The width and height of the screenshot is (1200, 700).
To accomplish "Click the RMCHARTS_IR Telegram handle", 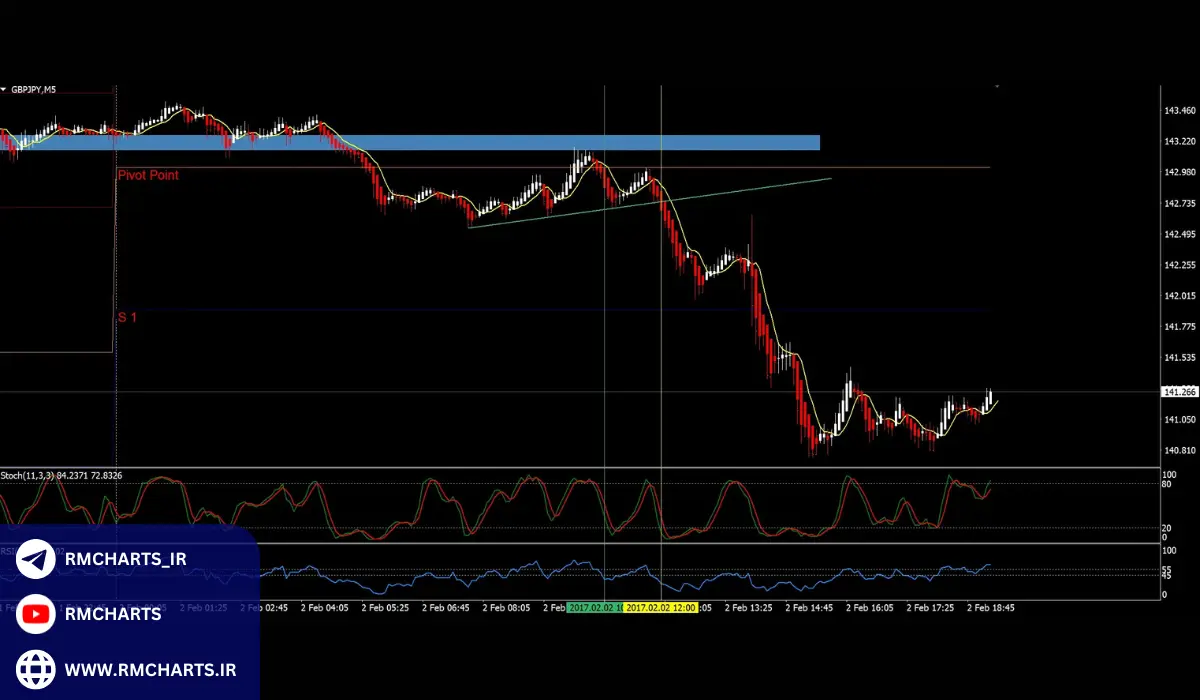I will 125,560.
